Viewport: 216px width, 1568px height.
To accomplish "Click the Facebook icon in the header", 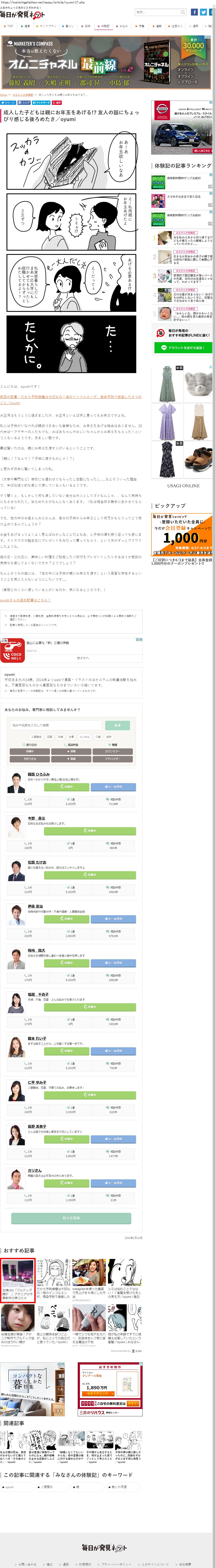I will (195, 12).
